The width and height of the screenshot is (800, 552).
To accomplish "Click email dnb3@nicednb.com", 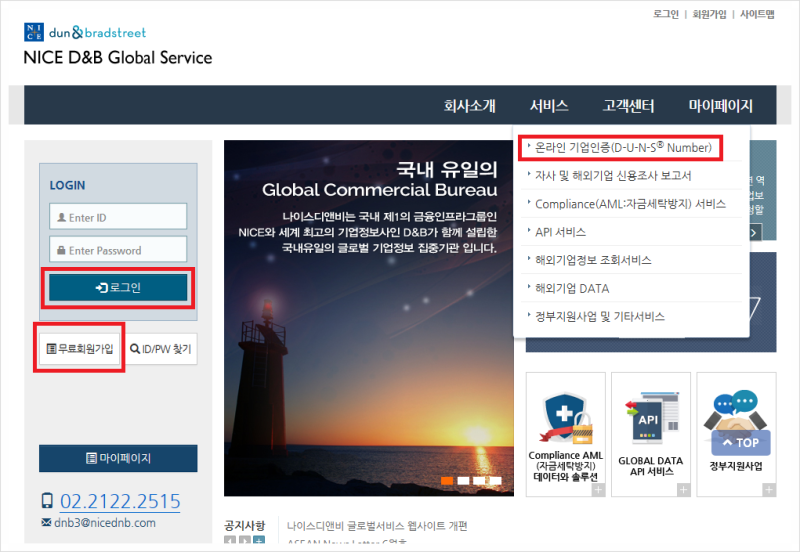I will pos(105,523).
